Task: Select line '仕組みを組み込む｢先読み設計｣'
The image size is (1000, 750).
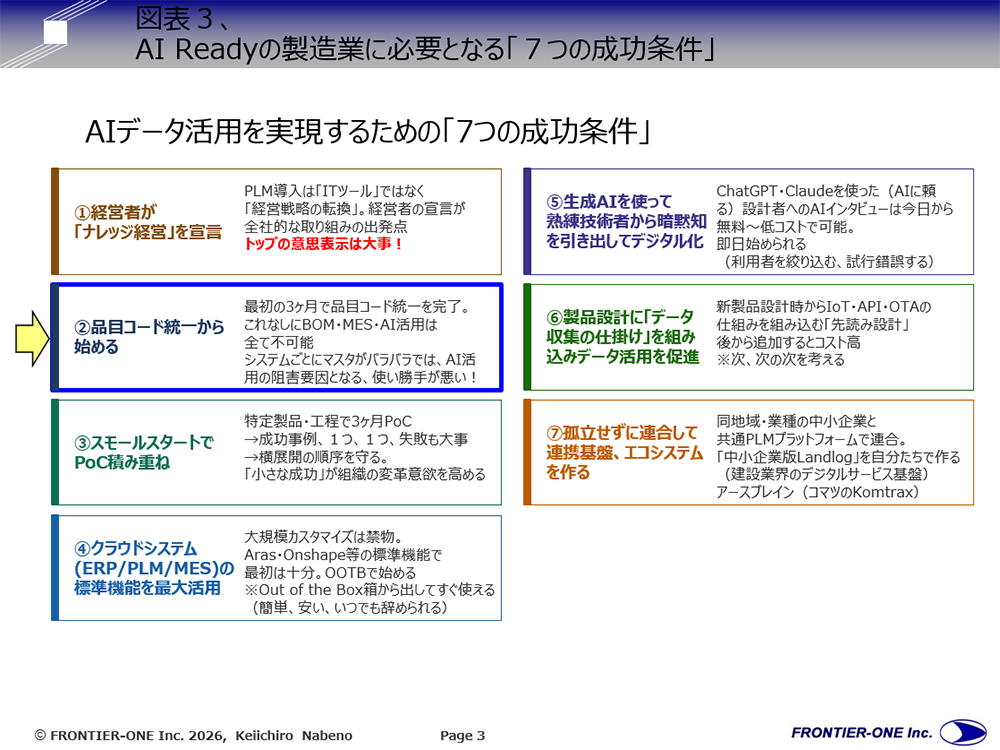Action: 812,324
